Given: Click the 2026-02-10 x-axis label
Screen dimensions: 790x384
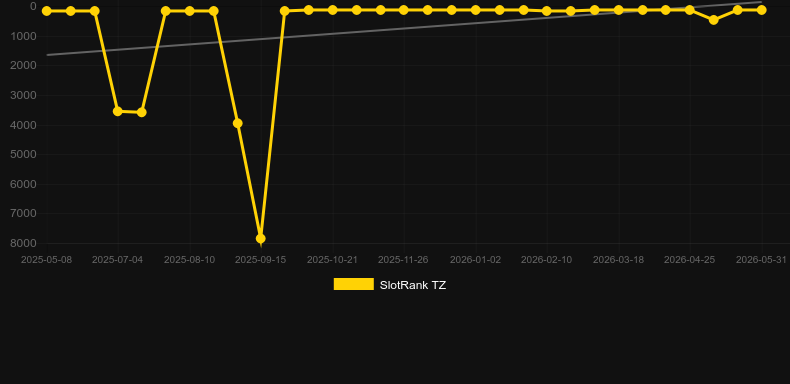Looking at the screenshot, I should click(547, 260).
